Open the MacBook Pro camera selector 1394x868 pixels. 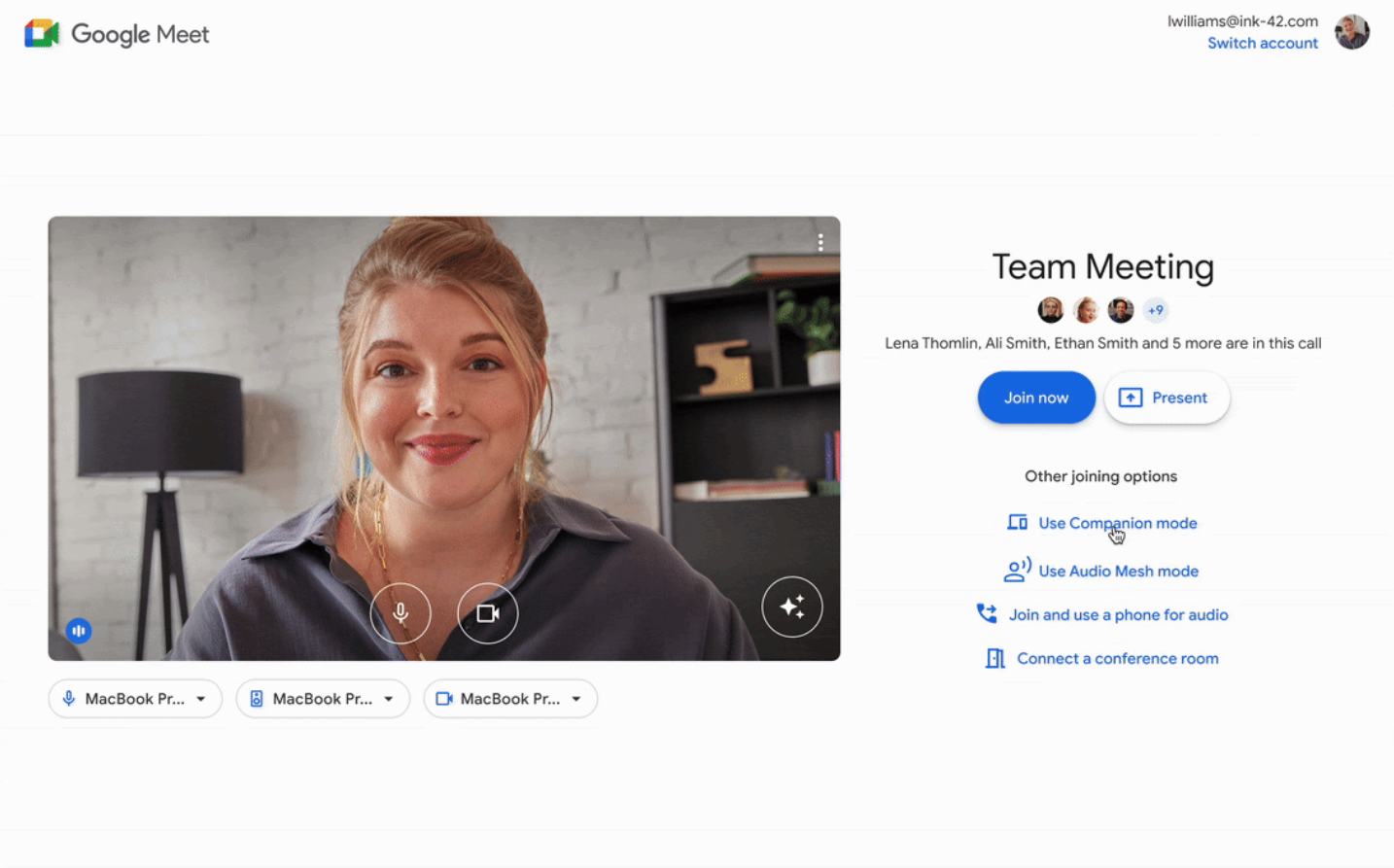click(x=509, y=698)
